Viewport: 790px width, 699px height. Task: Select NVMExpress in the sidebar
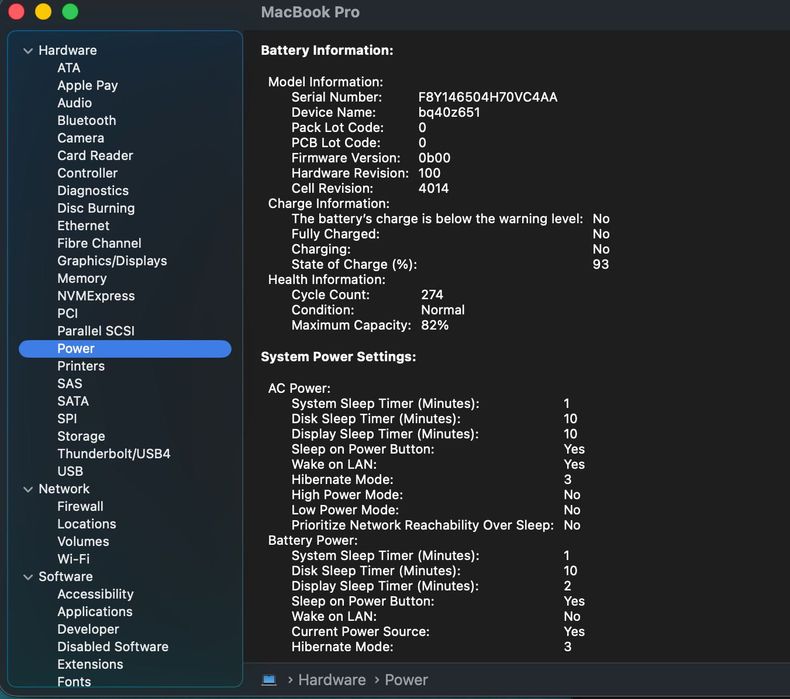click(x=96, y=296)
